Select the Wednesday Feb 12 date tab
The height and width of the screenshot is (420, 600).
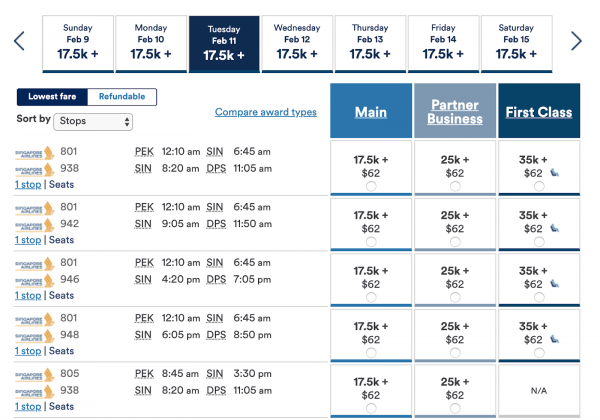click(297, 44)
